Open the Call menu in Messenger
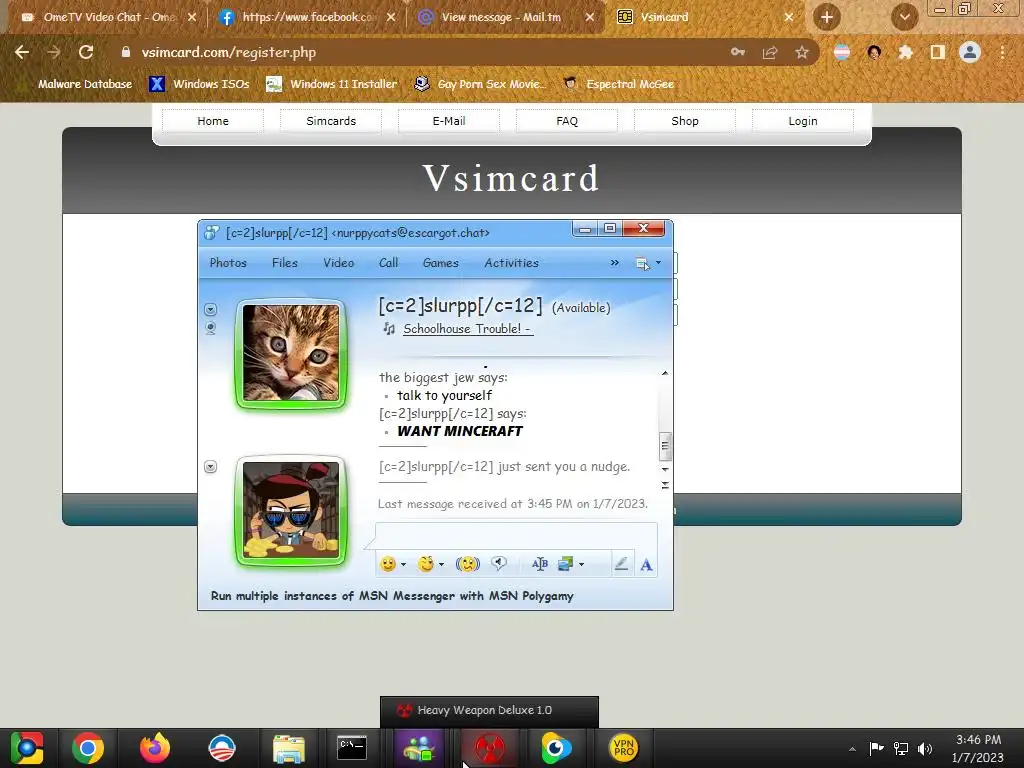The height and width of the screenshot is (768, 1024). click(388, 263)
